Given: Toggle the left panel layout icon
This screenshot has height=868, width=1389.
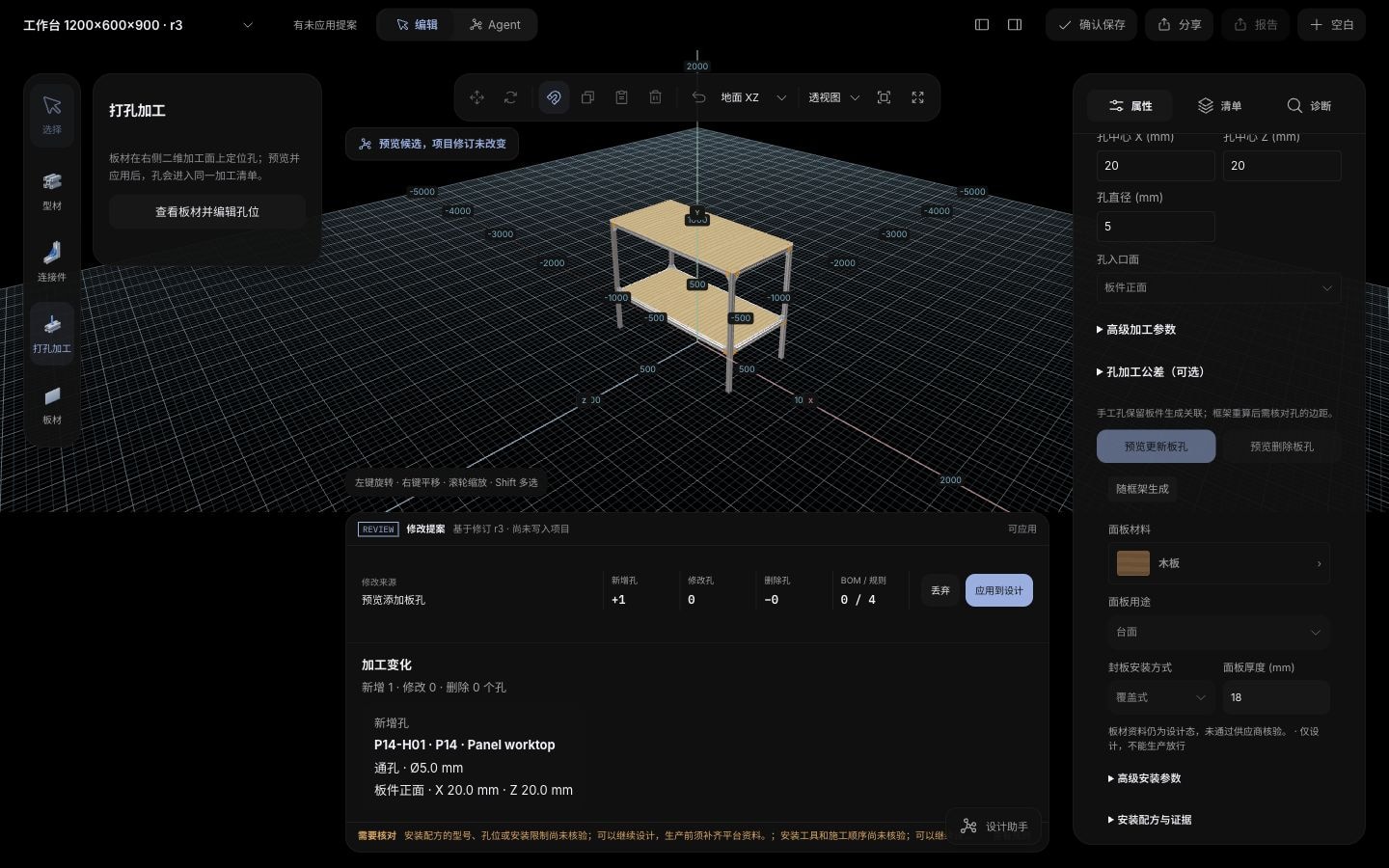Looking at the screenshot, I should [x=982, y=25].
